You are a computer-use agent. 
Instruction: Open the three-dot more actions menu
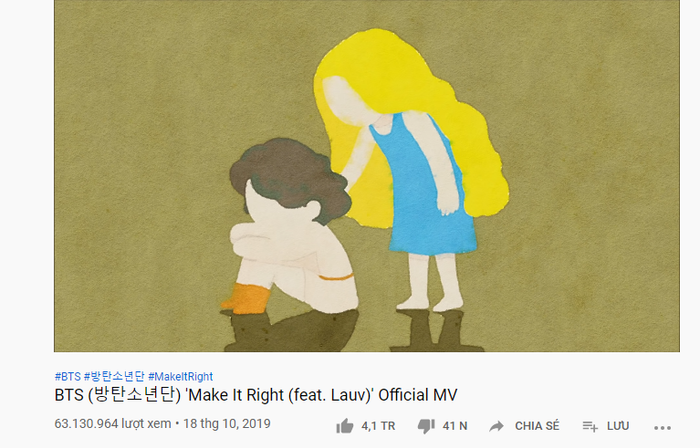click(x=662, y=427)
